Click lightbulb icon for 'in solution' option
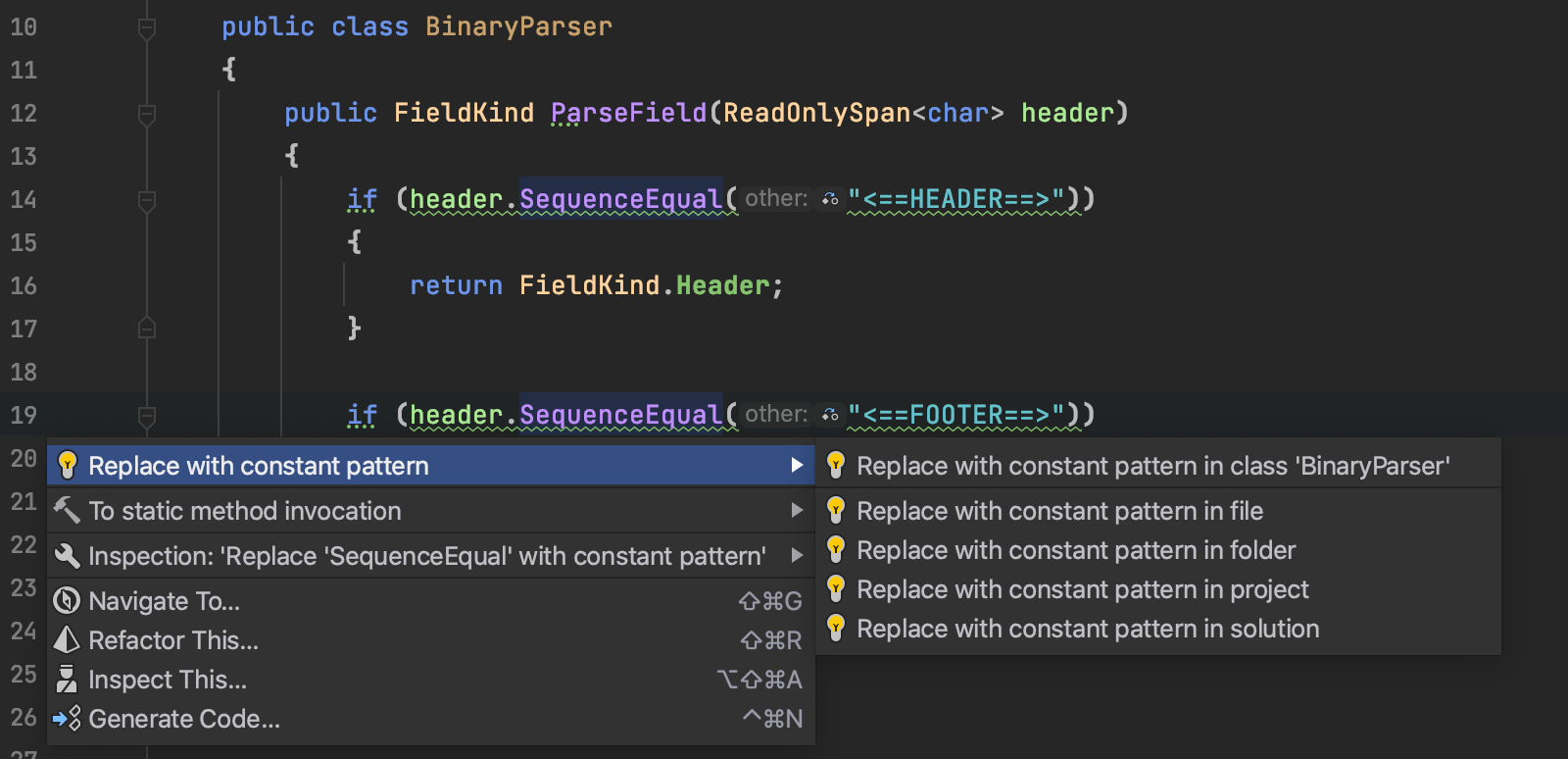1568x759 pixels. click(836, 628)
